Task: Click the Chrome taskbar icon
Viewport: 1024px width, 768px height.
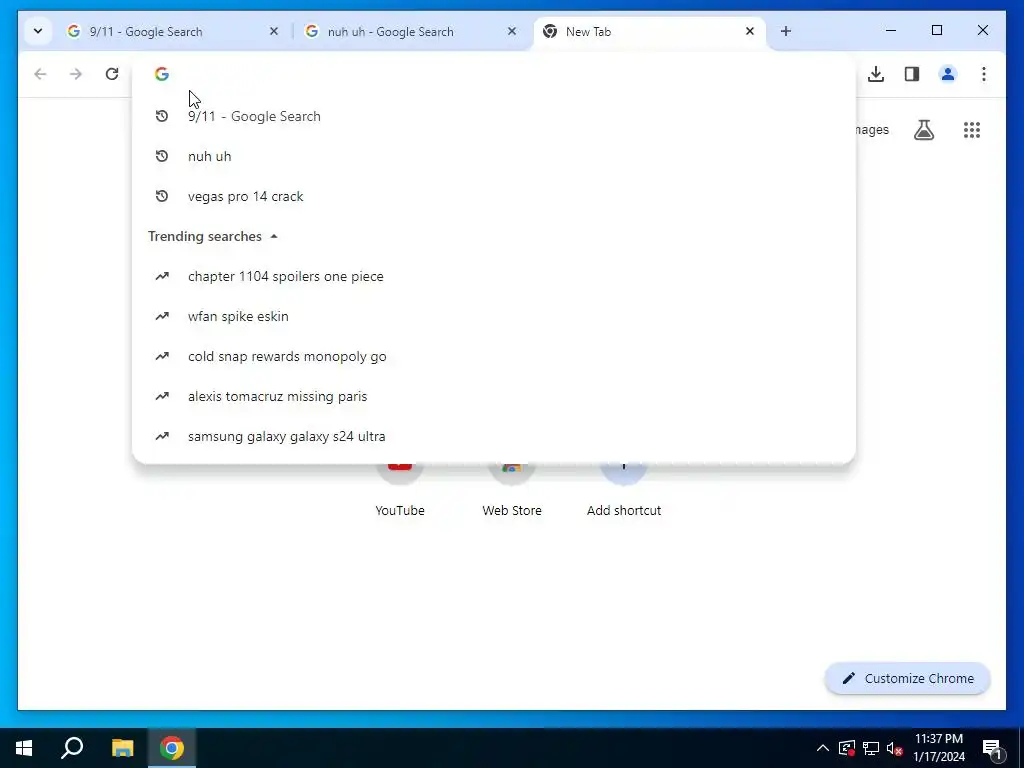Action: (172, 748)
